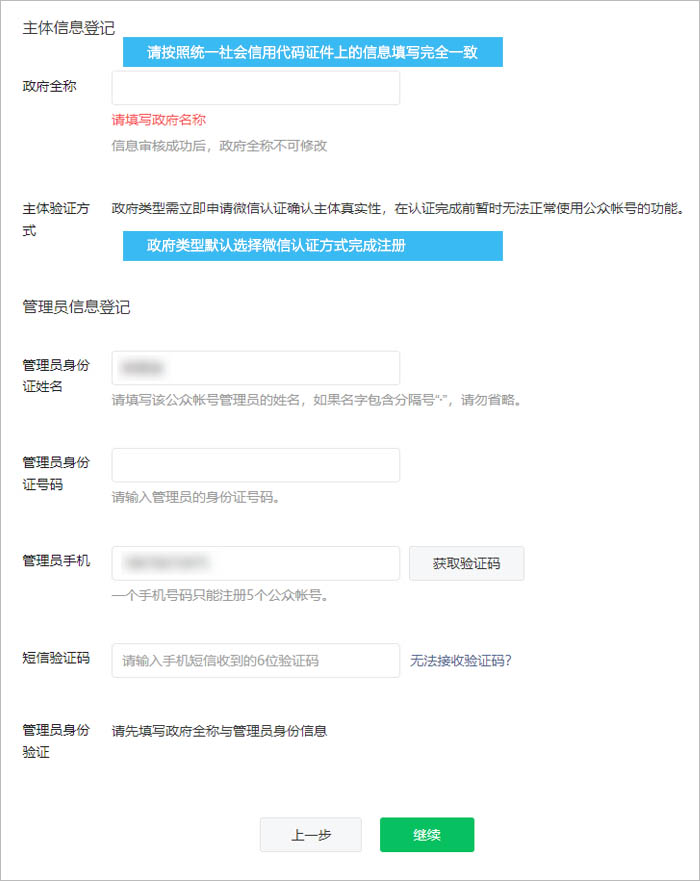Click the blue 统一社会信用代码 tip banner
The width and height of the screenshot is (700, 881).
pyautogui.click(x=312, y=53)
